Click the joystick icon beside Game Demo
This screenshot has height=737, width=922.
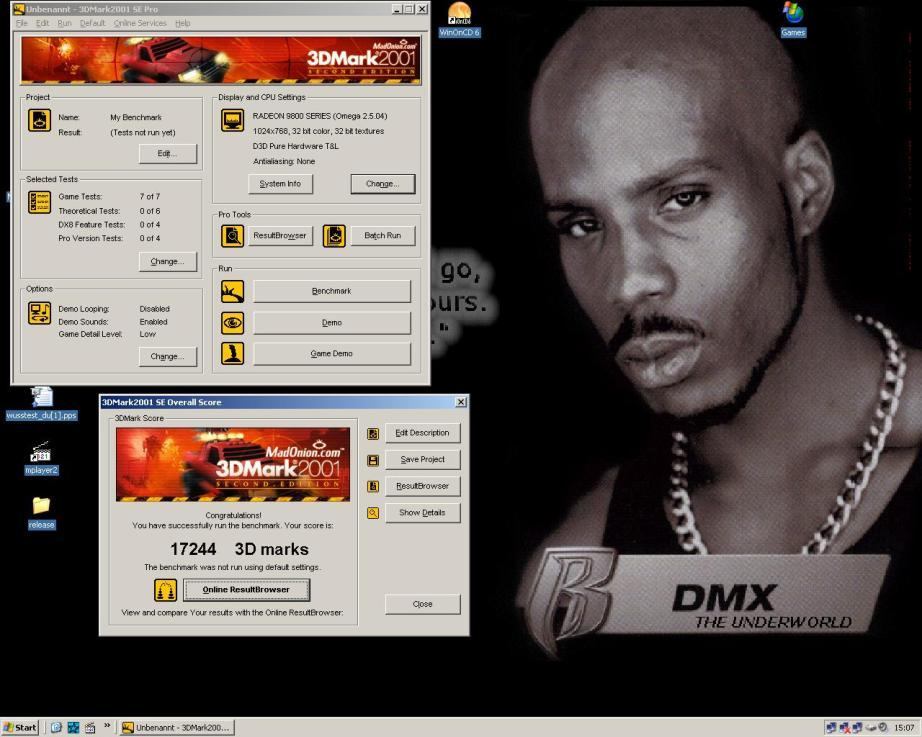tap(232, 354)
